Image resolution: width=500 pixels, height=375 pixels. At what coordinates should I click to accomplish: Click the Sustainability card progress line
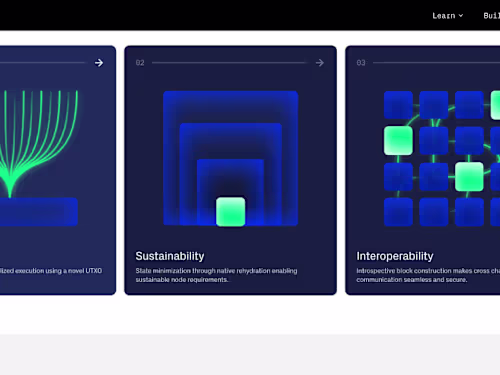tap(229, 63)
